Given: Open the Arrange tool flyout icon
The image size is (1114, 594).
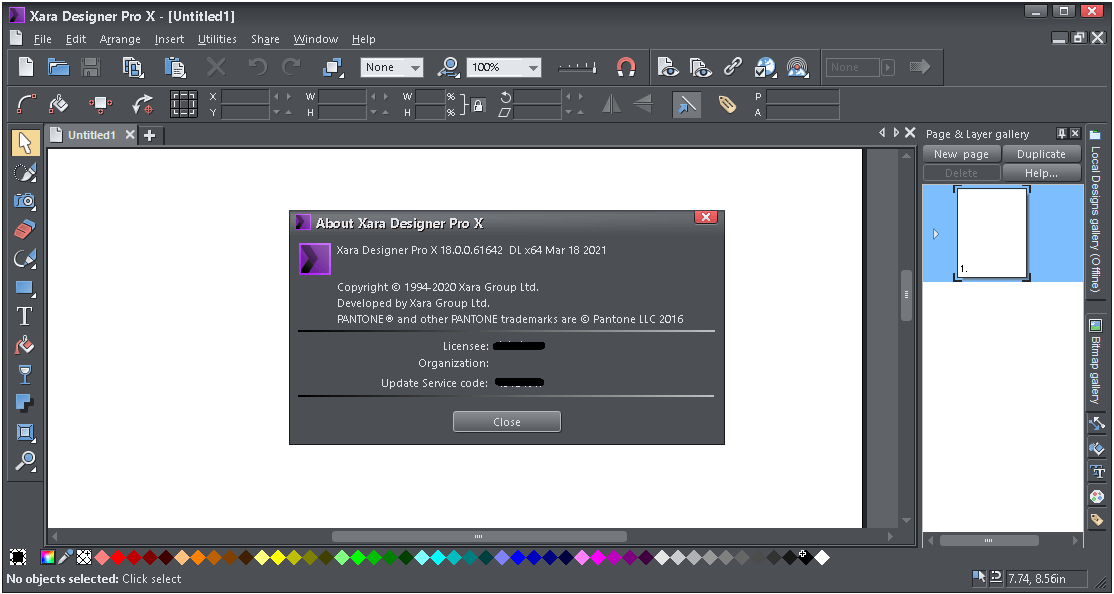Looking at the screenshot, I should 332,67.
